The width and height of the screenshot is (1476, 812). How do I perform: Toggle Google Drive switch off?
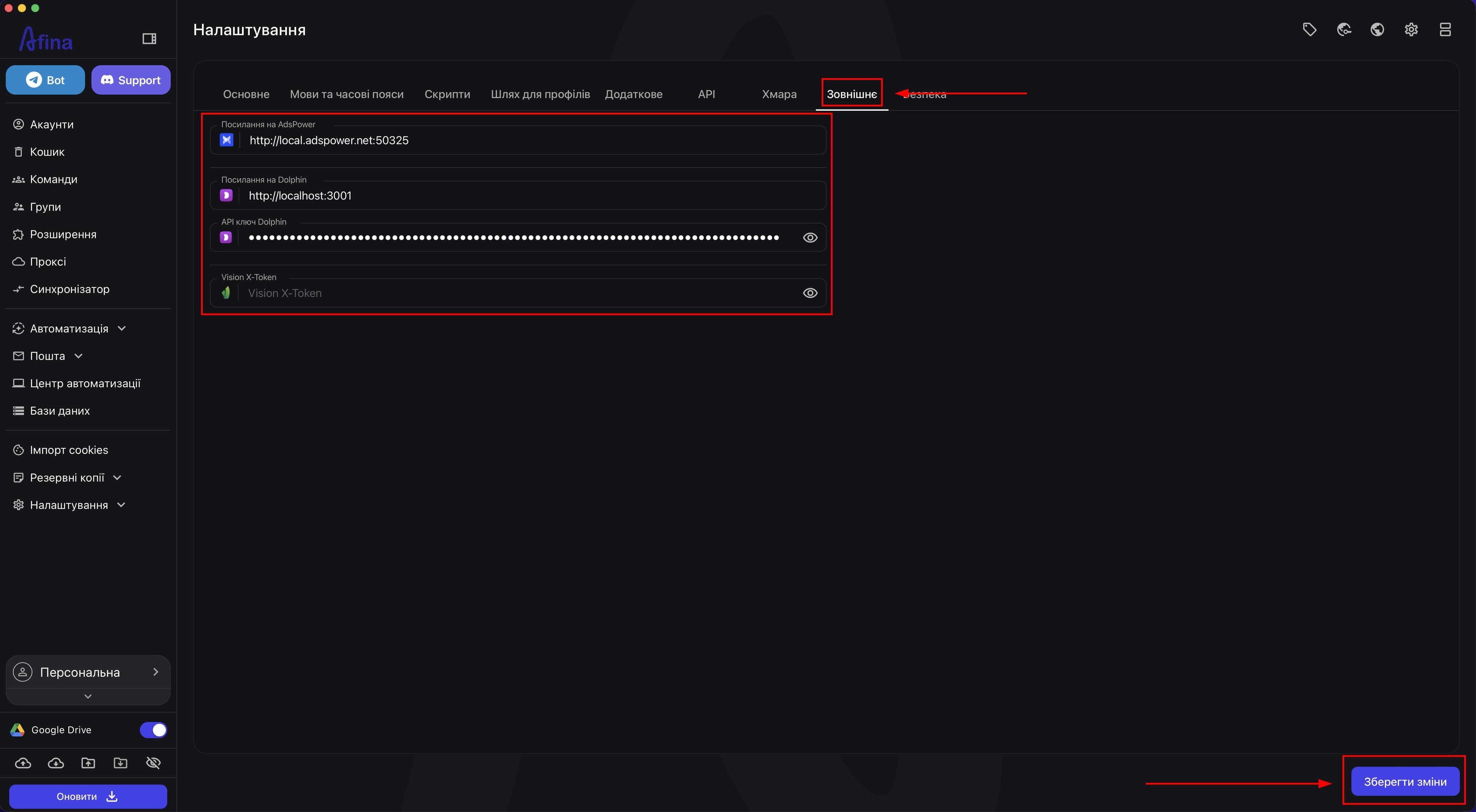click(153, 729)
